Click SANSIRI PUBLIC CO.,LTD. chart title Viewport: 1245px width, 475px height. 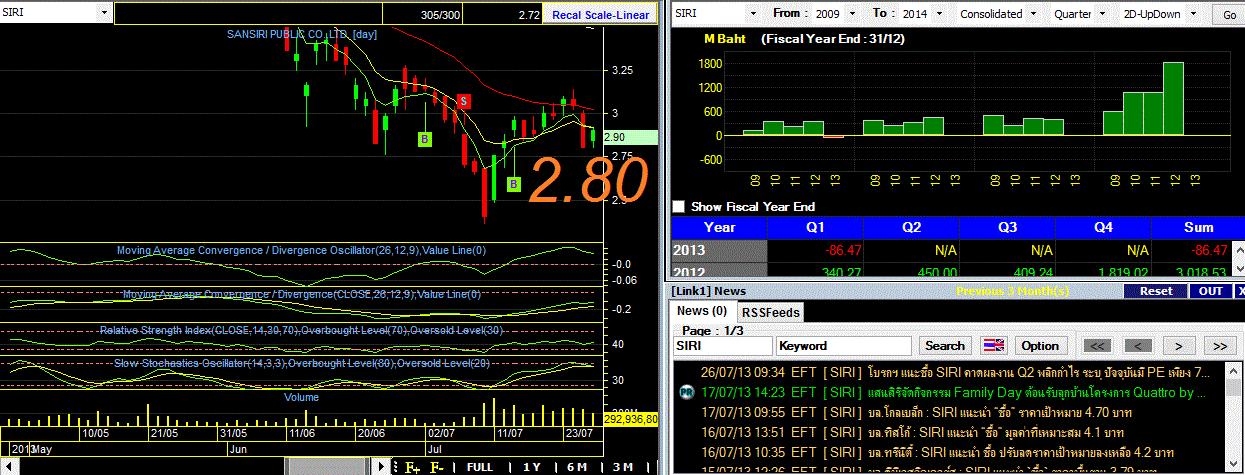pos(301,34)
